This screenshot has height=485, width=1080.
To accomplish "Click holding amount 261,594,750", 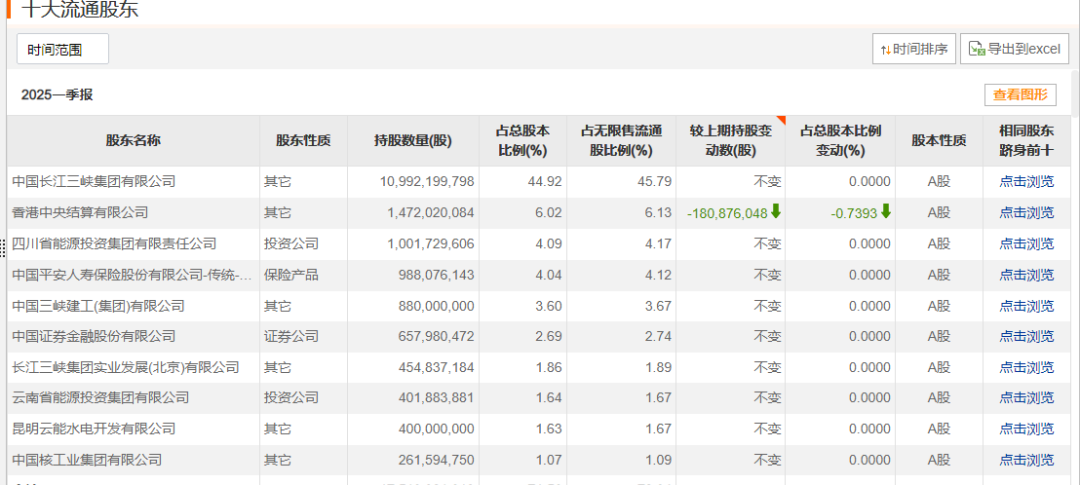I will [x=437, y=459].
